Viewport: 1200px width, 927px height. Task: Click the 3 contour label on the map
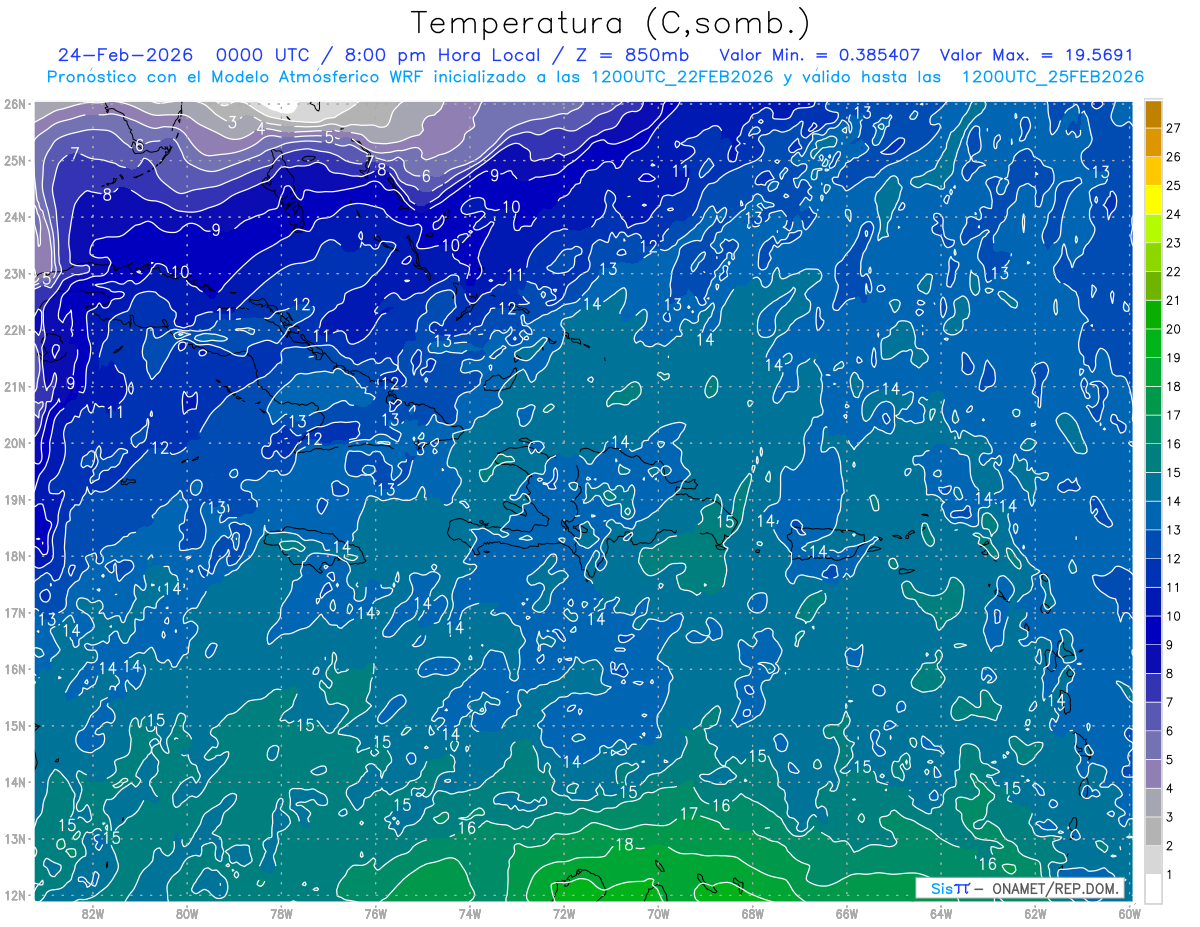[232, 122]
